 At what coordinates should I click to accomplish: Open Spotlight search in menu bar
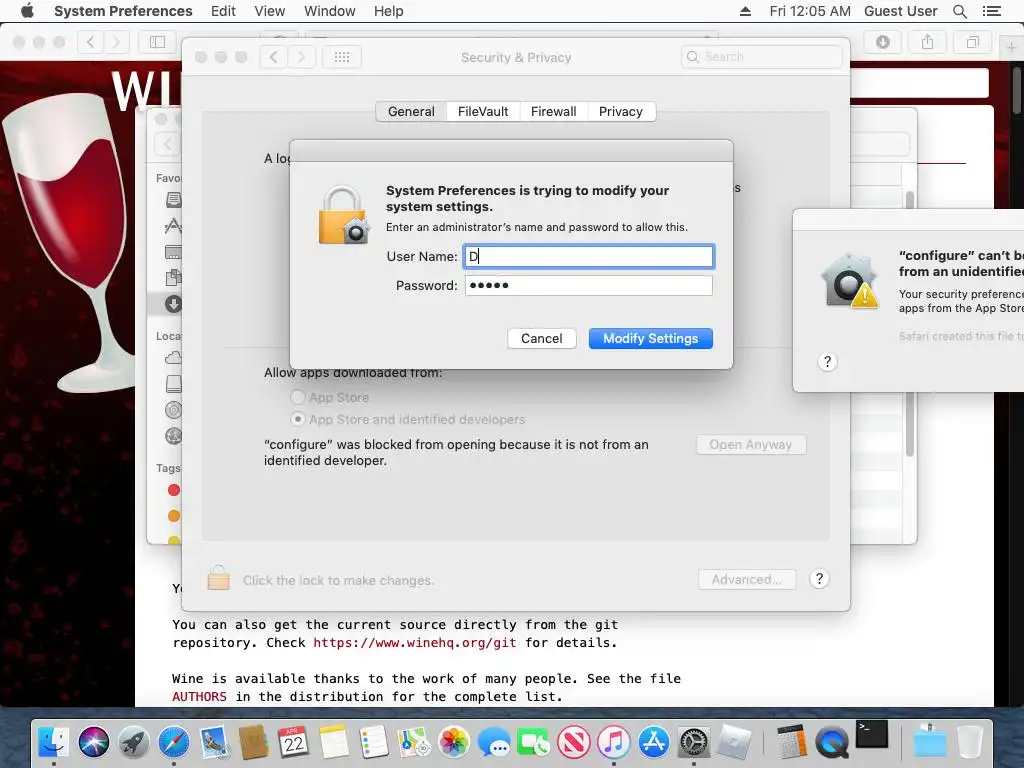pyautogui.click(x=960, y=11)
